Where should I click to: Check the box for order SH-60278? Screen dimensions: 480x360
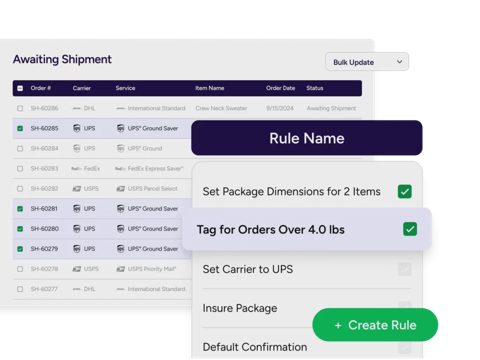(20, 269)
